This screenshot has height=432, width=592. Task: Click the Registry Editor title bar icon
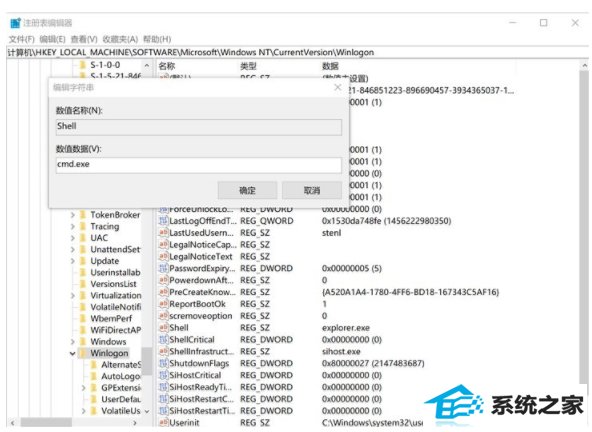(x=15, y=23)
